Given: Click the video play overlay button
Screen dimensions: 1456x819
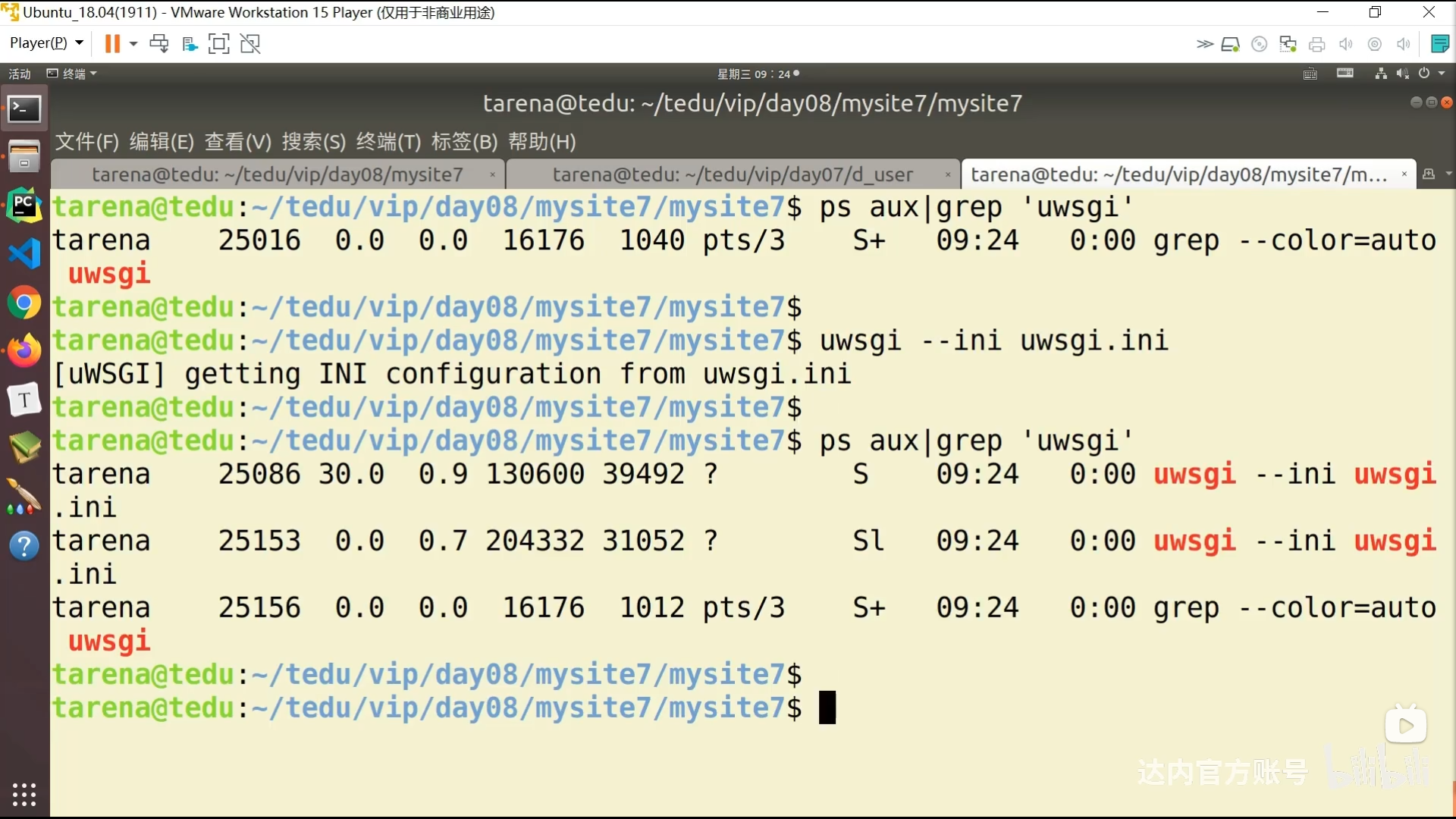Looking at the screenshot, I should click(x=1406, y=726).
